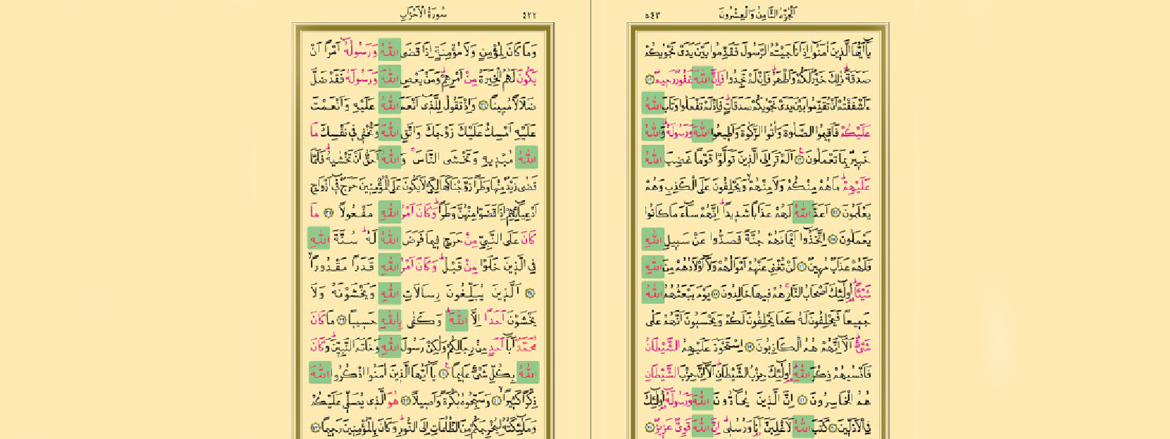Click the vertical divider between the two pages
Image resolution: width=1170 pixels, height=439 pixels.
590,220
